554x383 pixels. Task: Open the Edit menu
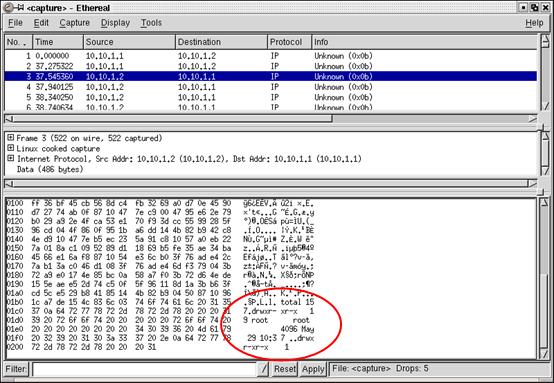pyautogui.click(x=41, y=23)
